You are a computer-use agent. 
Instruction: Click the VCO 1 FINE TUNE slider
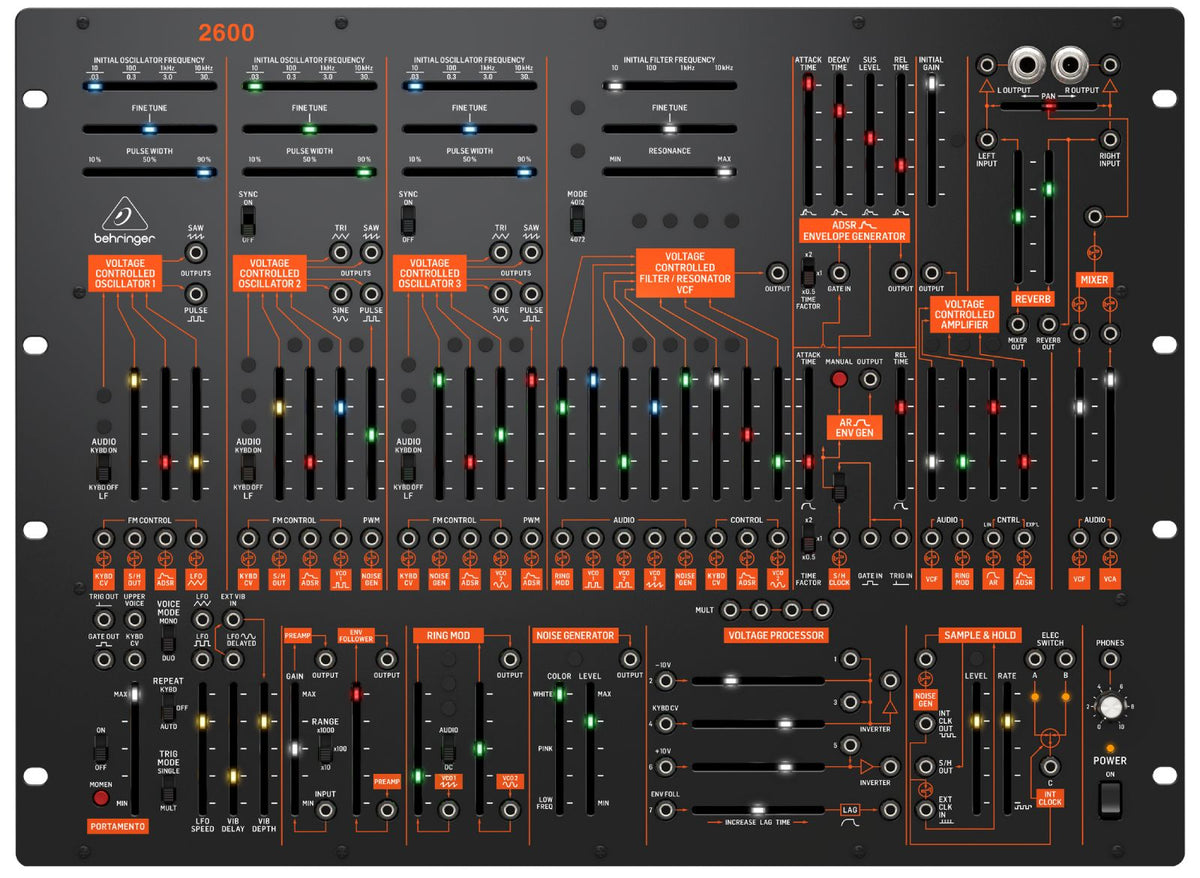point(150,129)
